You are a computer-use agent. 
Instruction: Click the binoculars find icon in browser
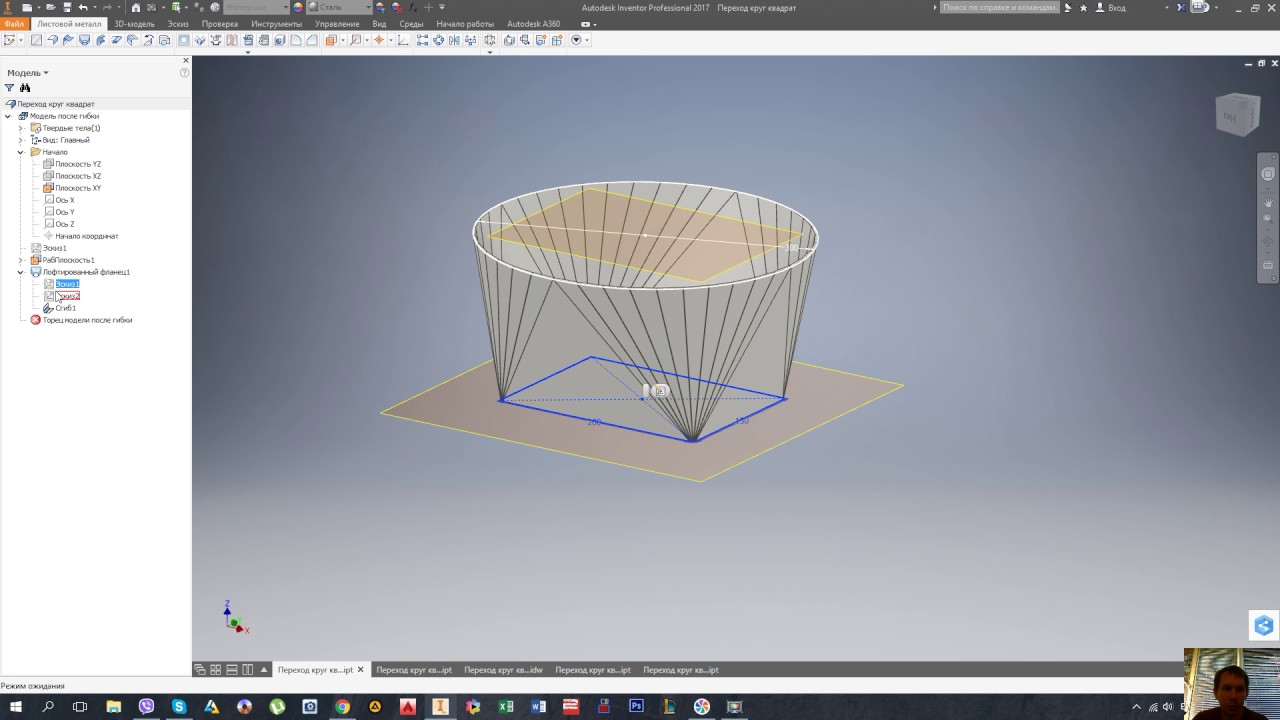25,88
